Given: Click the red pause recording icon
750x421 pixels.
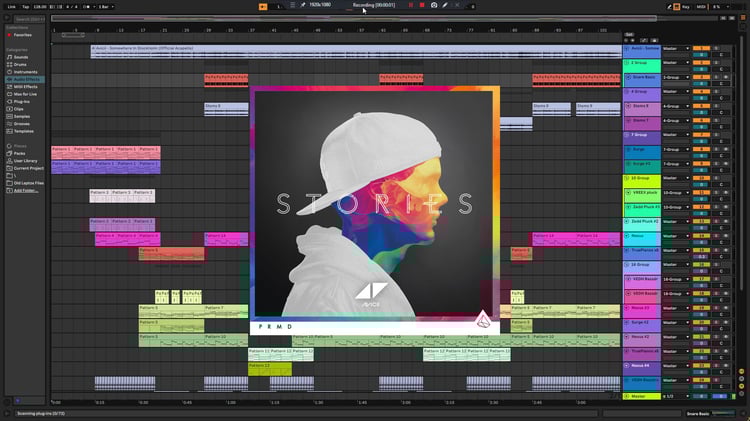Looking at the screenshot, I should pyautogui.click(x=410, y=5).
